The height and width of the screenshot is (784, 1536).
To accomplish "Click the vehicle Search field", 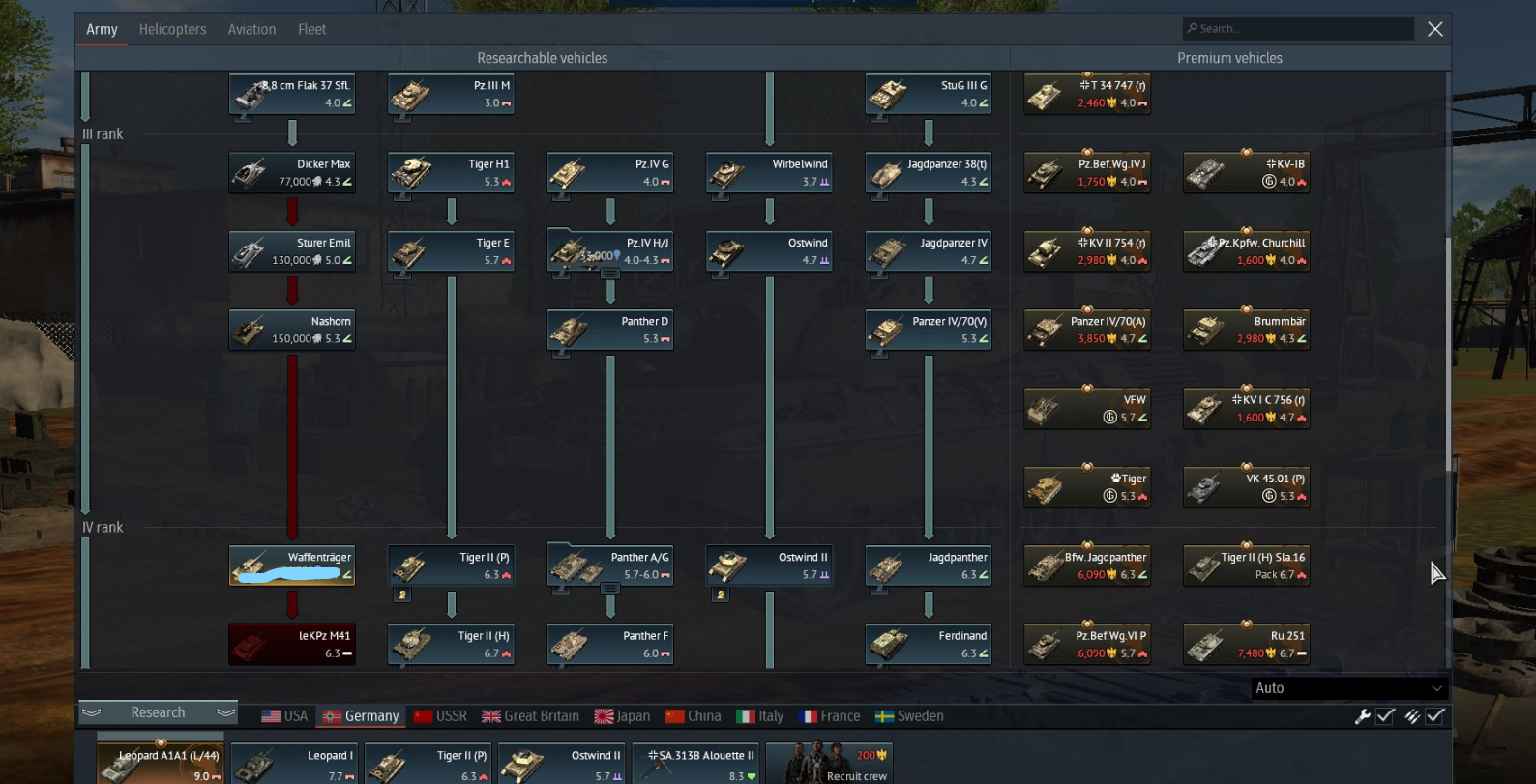I will point(1298,29).
